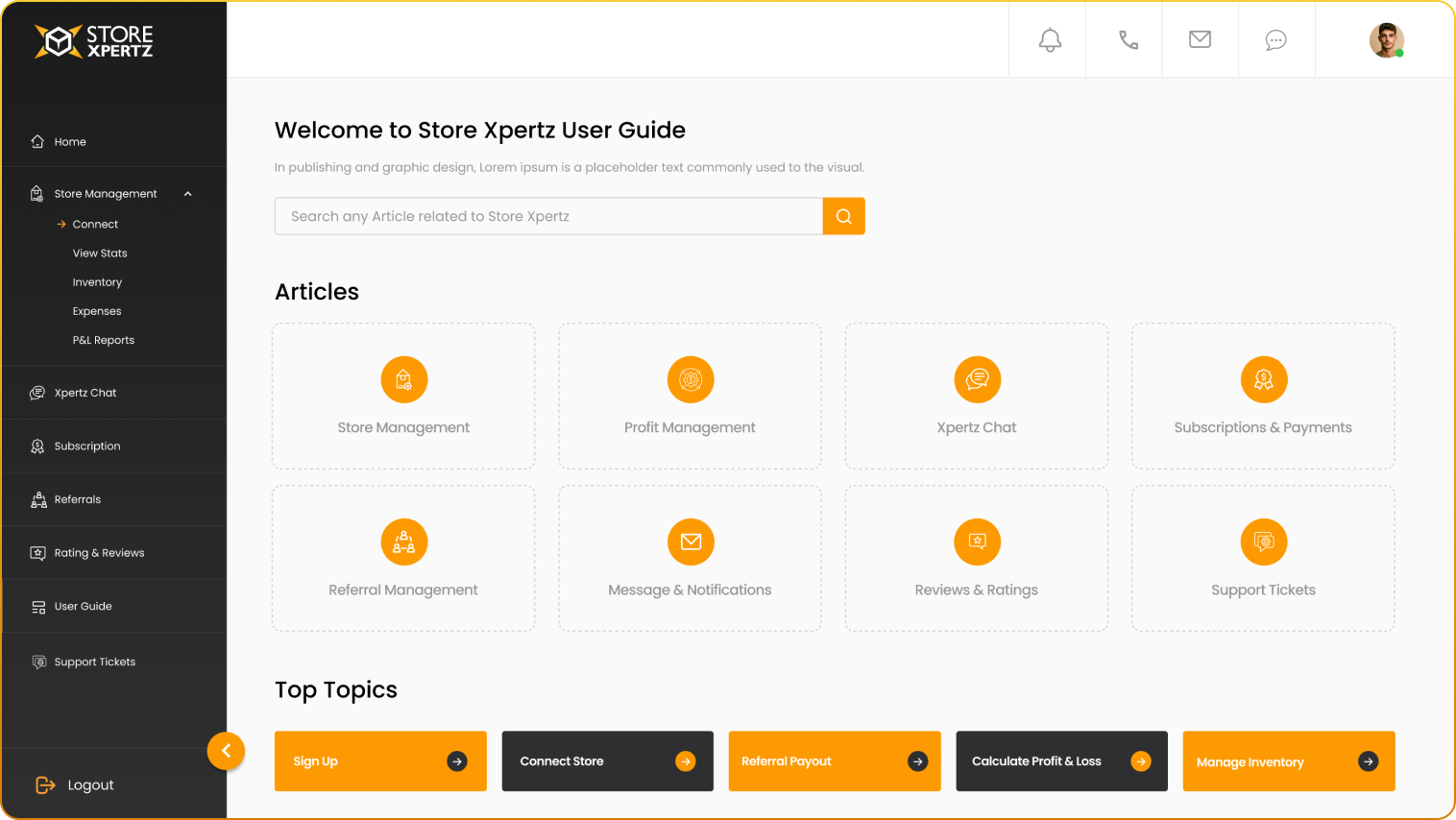Click the Logout label
Screen dimensions: 1456x820
tap(90, 785)
